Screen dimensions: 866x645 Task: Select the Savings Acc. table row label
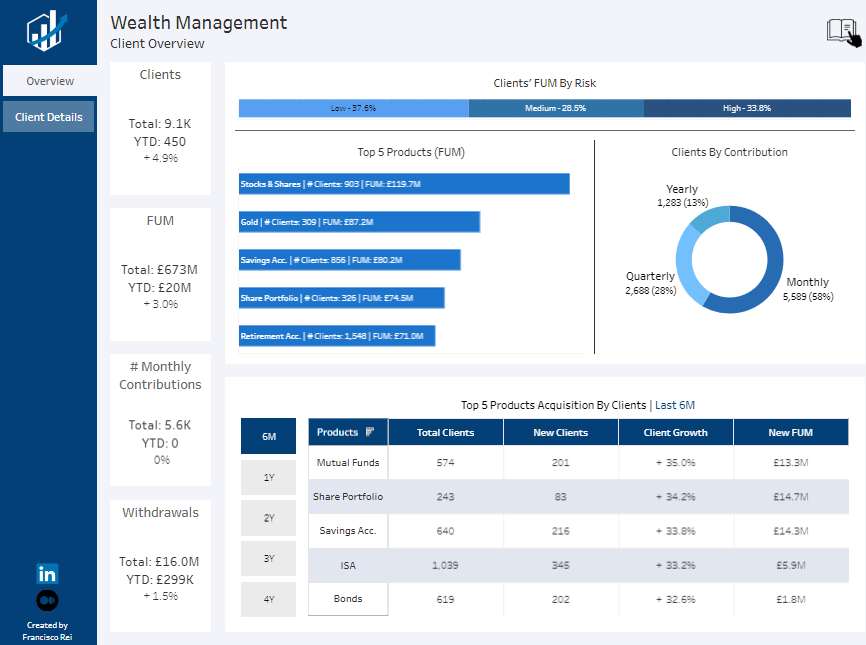click(x=348, y=531)
